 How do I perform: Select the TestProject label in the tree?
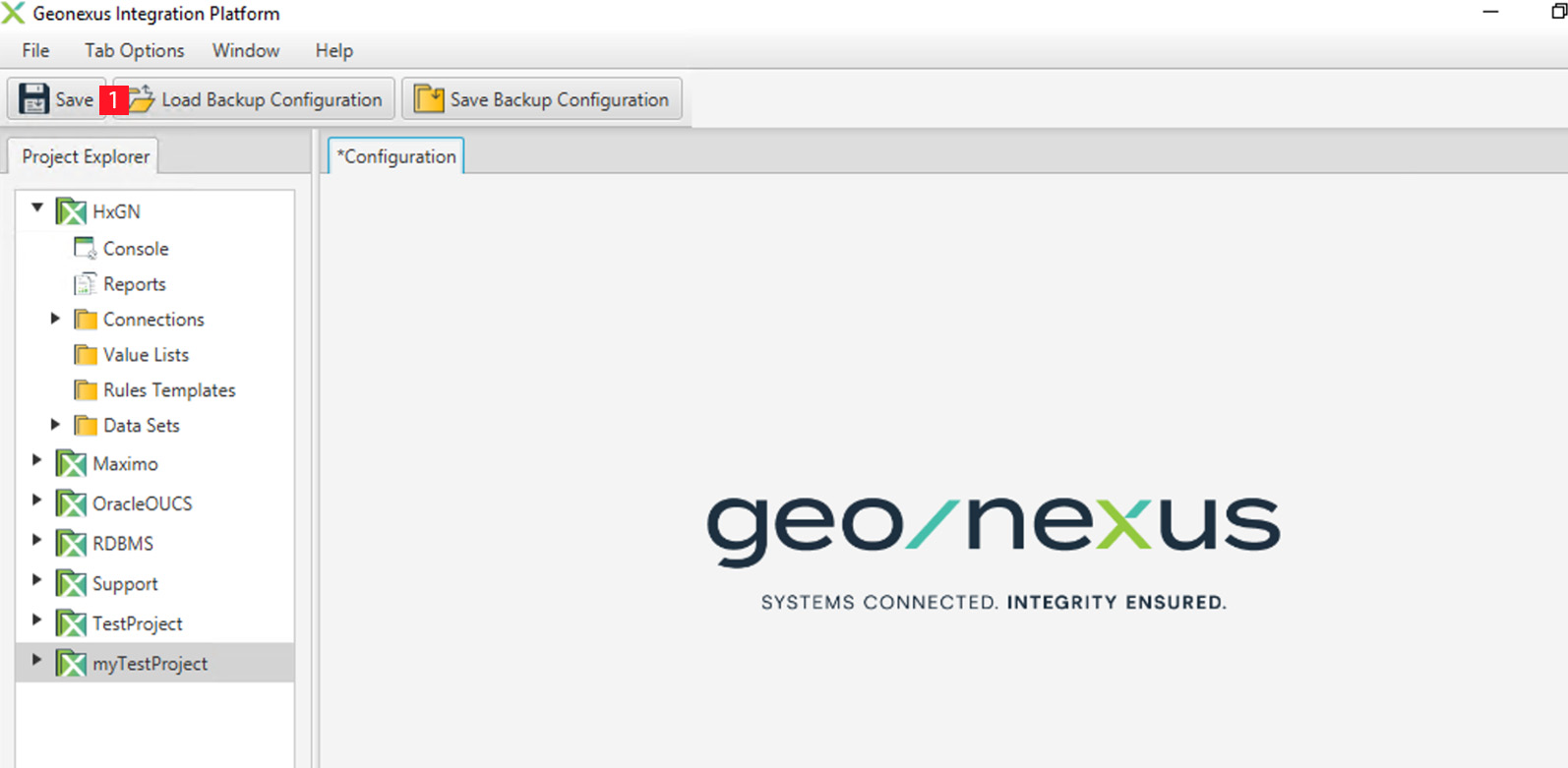point(138,623)
